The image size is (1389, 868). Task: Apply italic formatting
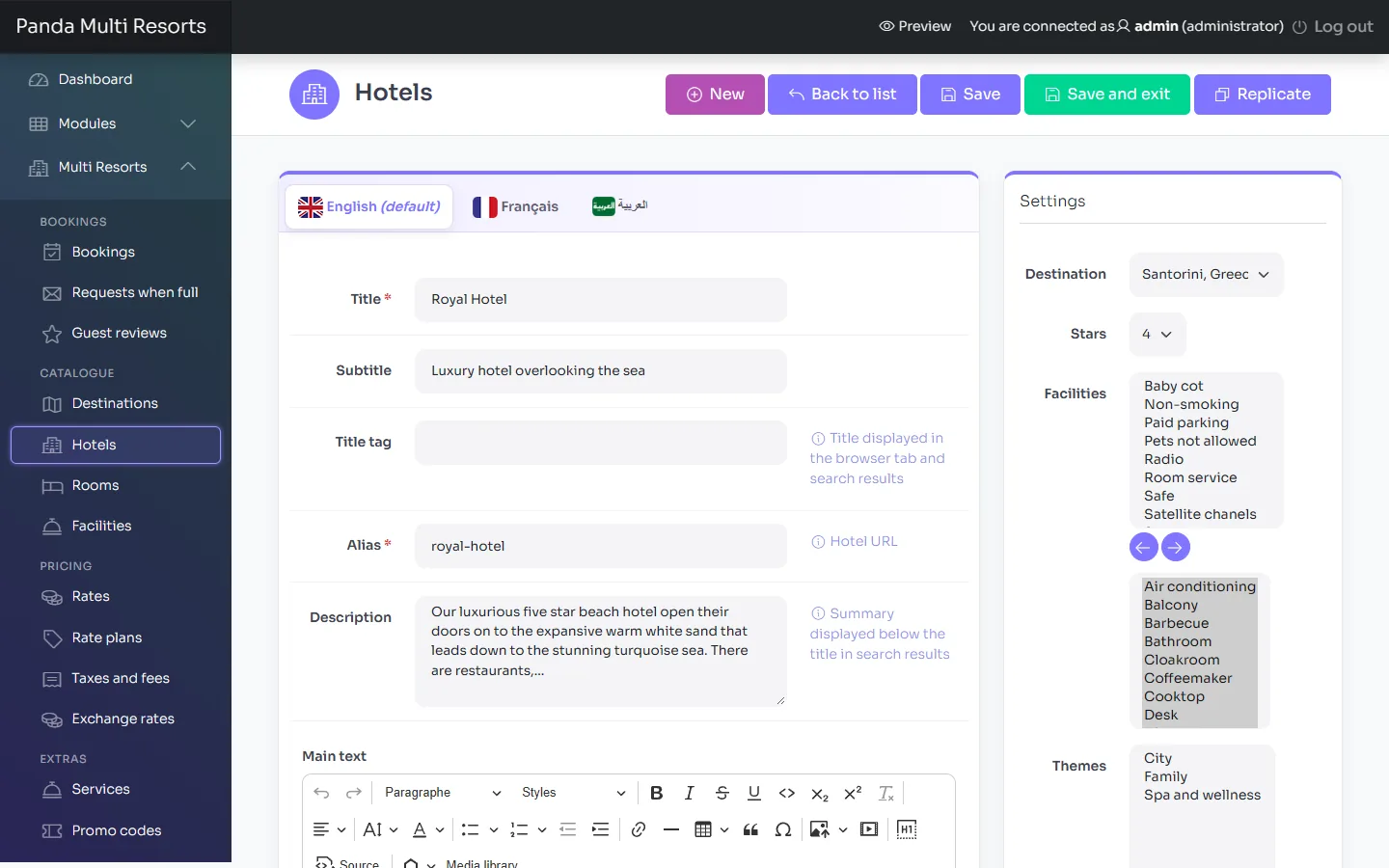[x=690, y=793]
